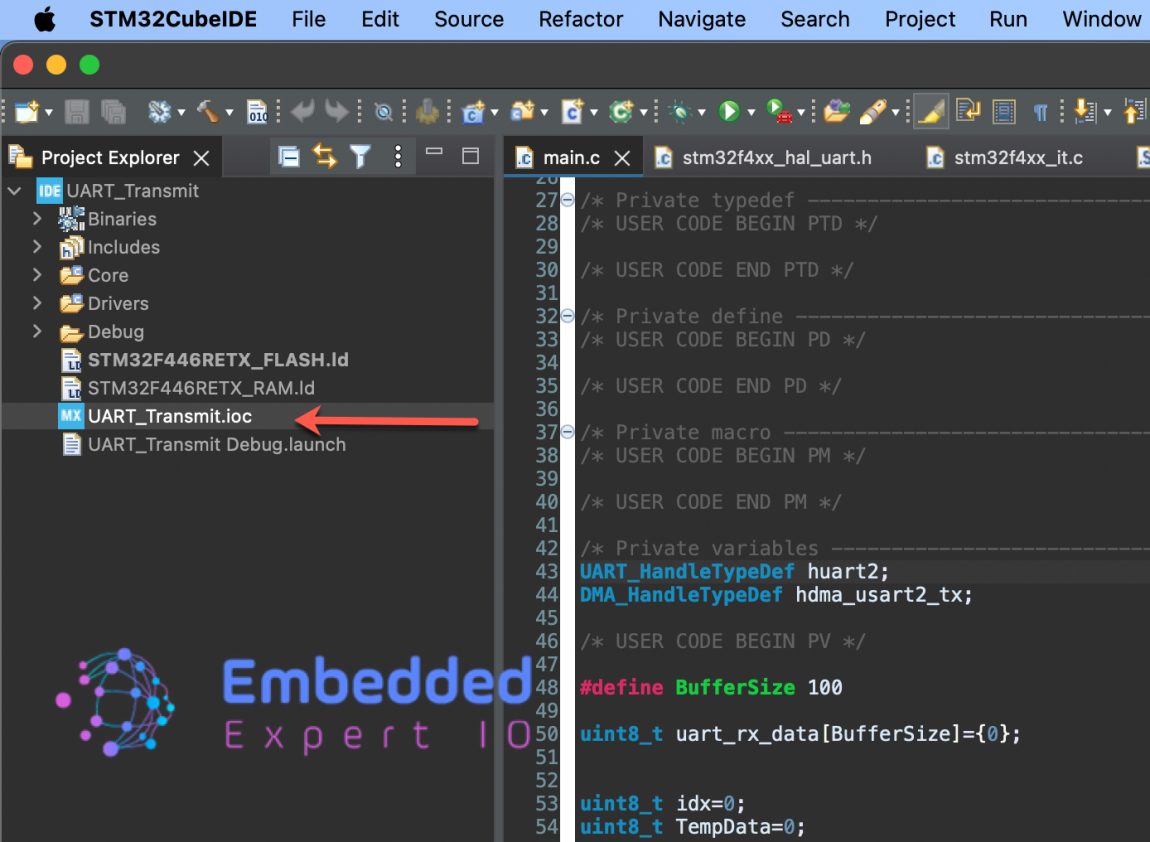Open a file with the folder toolbar icon
Image resolution: width=1150 pixels, height=842 pixels.
point(837,112)
